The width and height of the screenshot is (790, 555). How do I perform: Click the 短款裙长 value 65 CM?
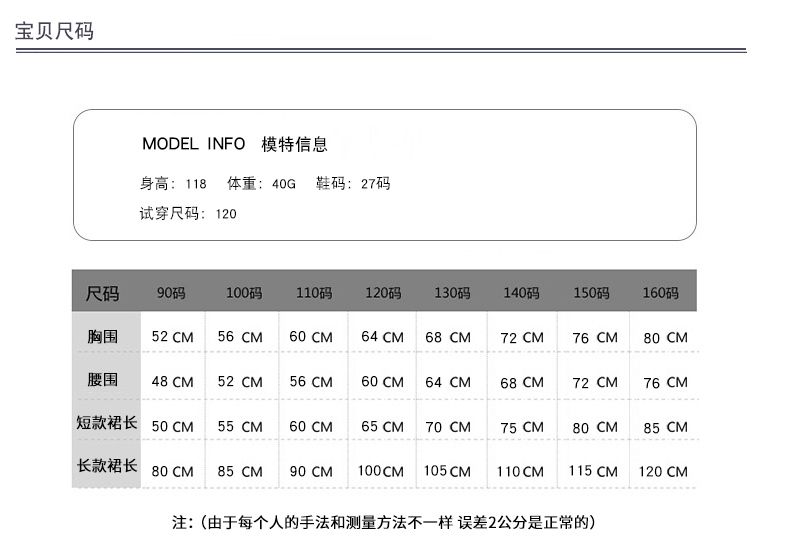click(x=383, y=427)
